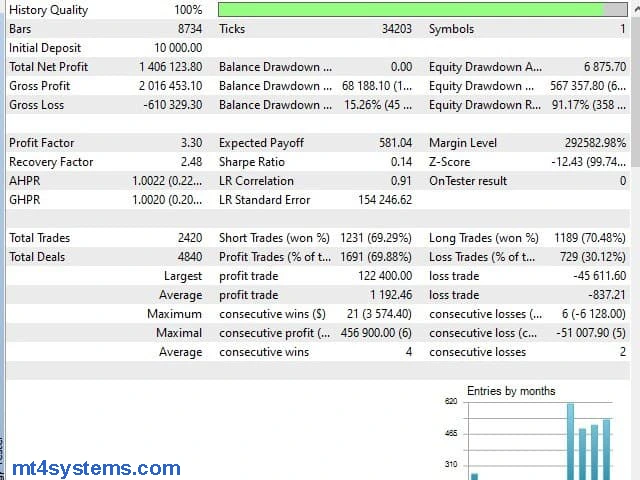Click the 620 axis label on the chart

(x=450, y=401)
